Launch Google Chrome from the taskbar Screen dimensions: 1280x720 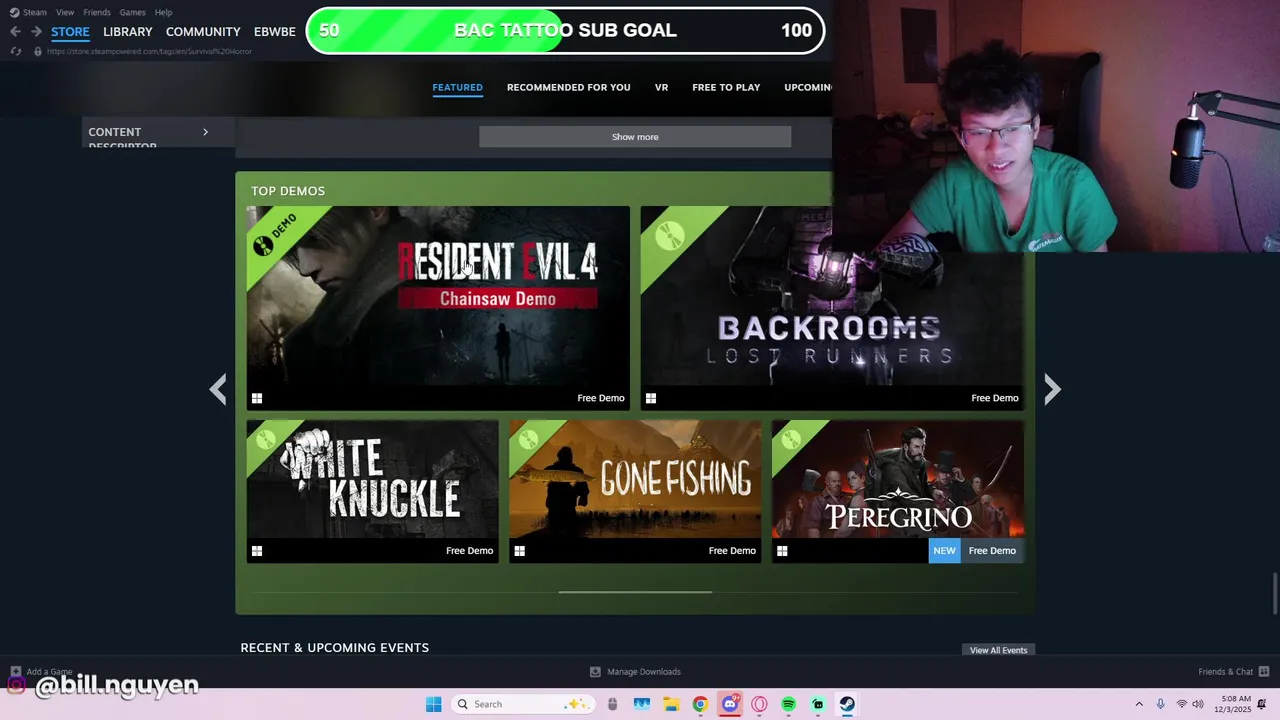700,704
